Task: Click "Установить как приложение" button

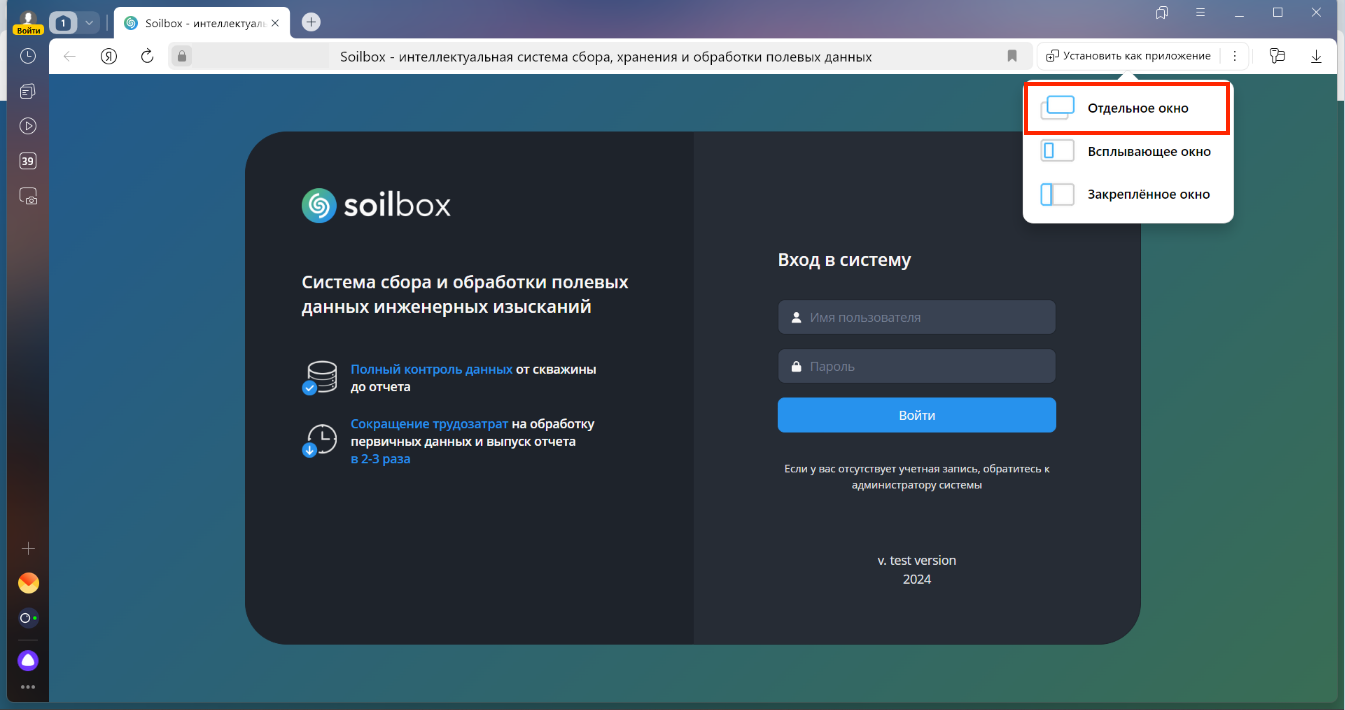Action: [1128, 56]
